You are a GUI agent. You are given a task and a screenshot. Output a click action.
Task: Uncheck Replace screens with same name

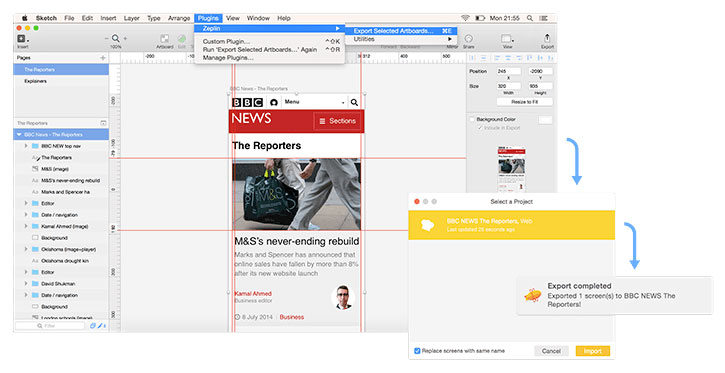[417, 351]
